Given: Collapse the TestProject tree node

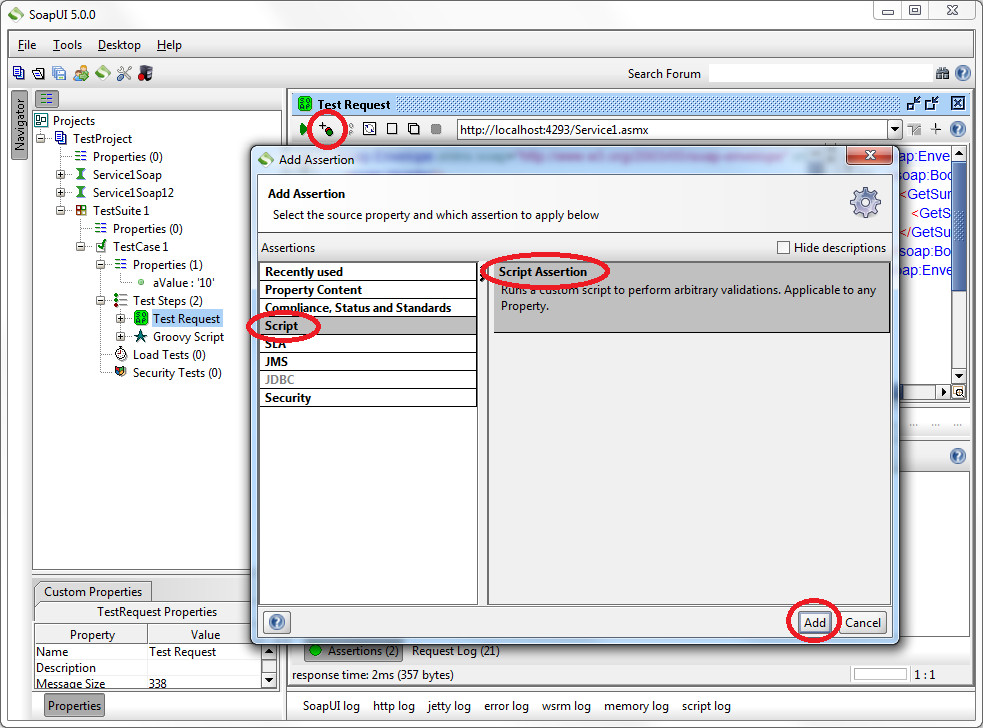Looking at the screenshot, I should click(x=41, y=139).
